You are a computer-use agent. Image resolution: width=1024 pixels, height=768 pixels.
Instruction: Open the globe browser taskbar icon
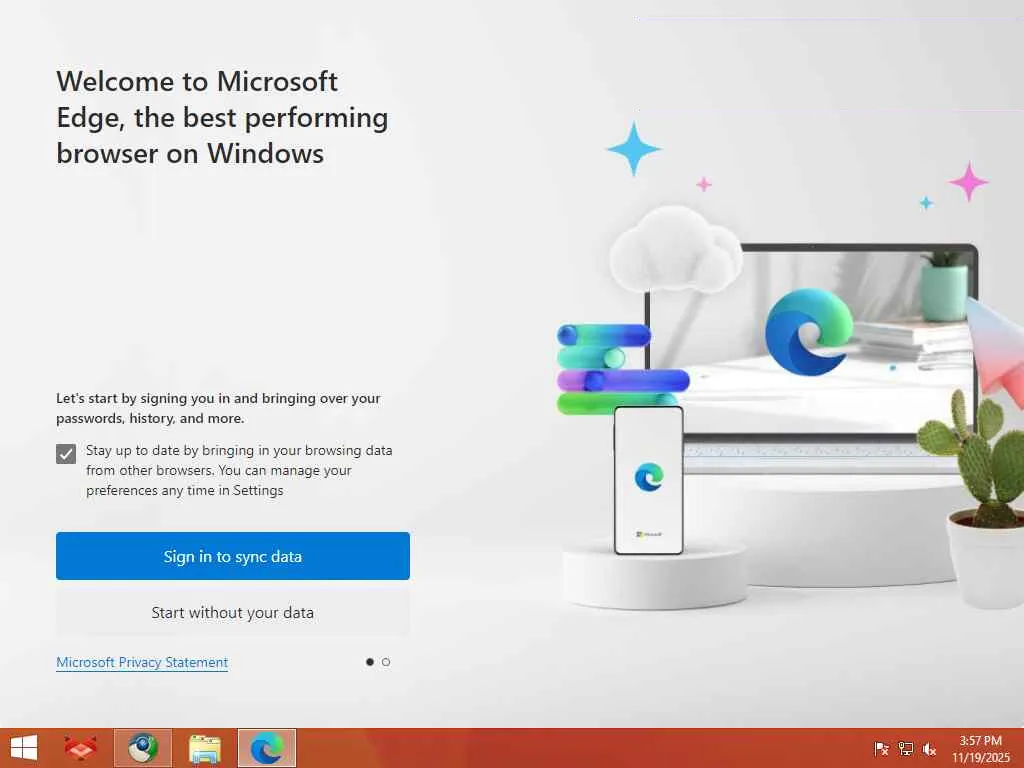click(x=142, y=748)
